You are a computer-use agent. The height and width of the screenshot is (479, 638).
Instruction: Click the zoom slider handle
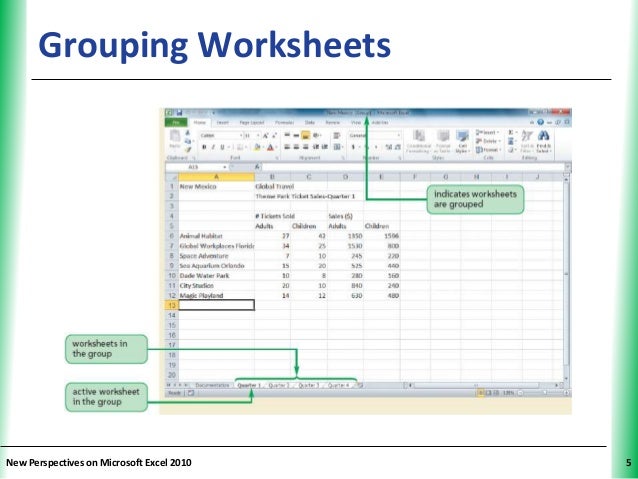[x=545, y=393]
